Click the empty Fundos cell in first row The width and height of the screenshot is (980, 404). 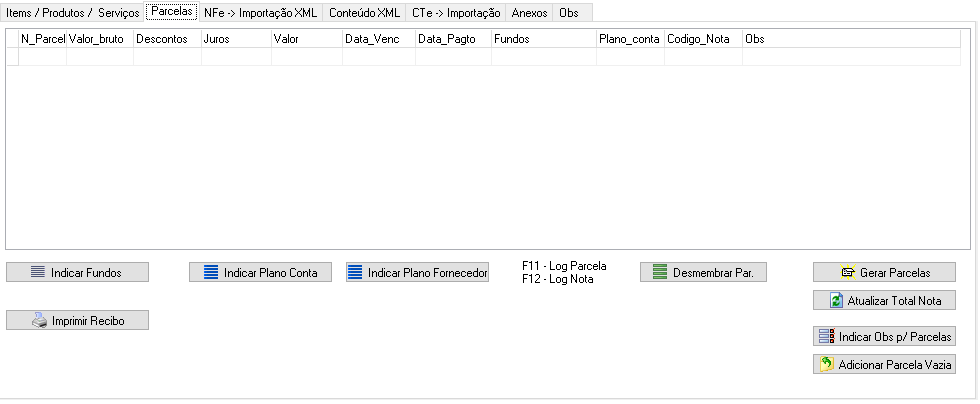point(543,57)
